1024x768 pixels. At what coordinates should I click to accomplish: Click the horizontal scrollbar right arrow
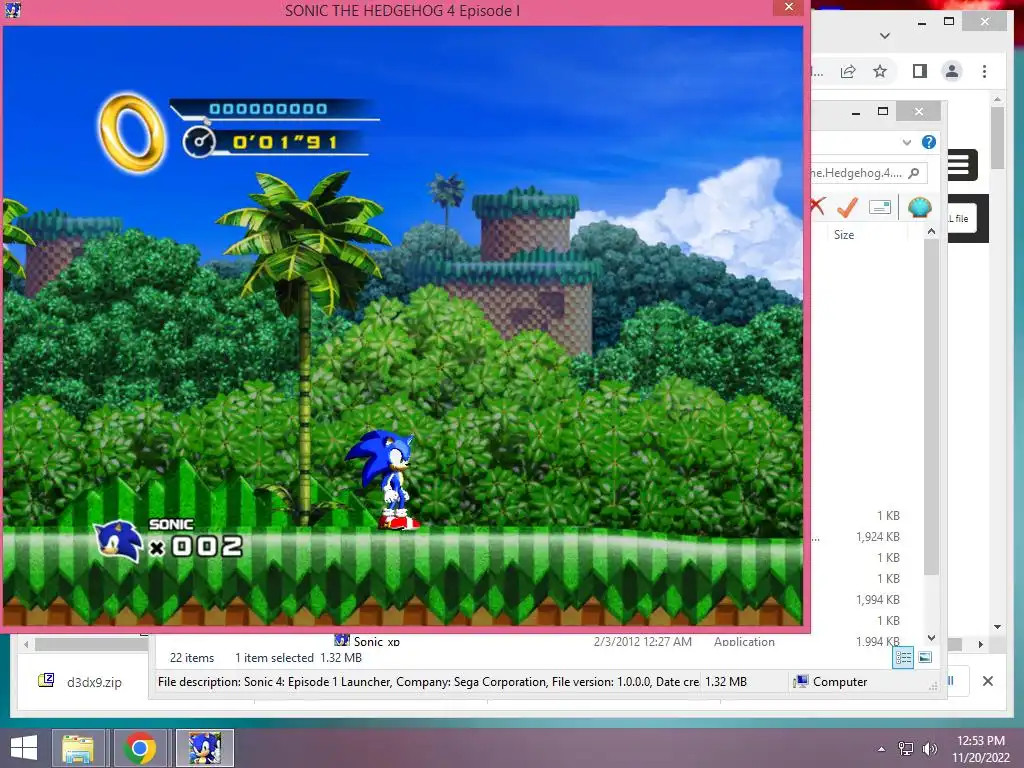(x=980, y=644)
